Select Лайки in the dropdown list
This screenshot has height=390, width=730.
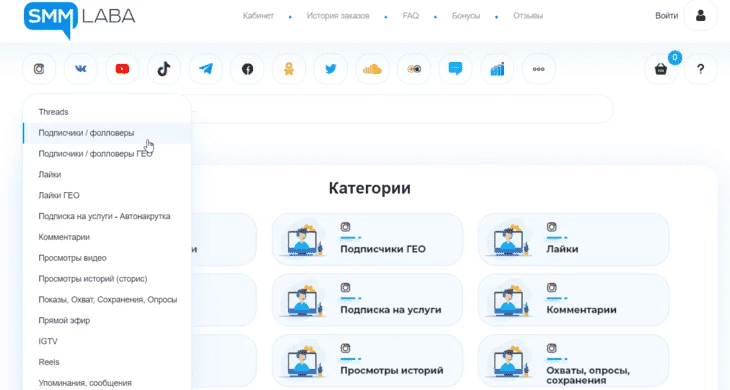coord(107,175)
